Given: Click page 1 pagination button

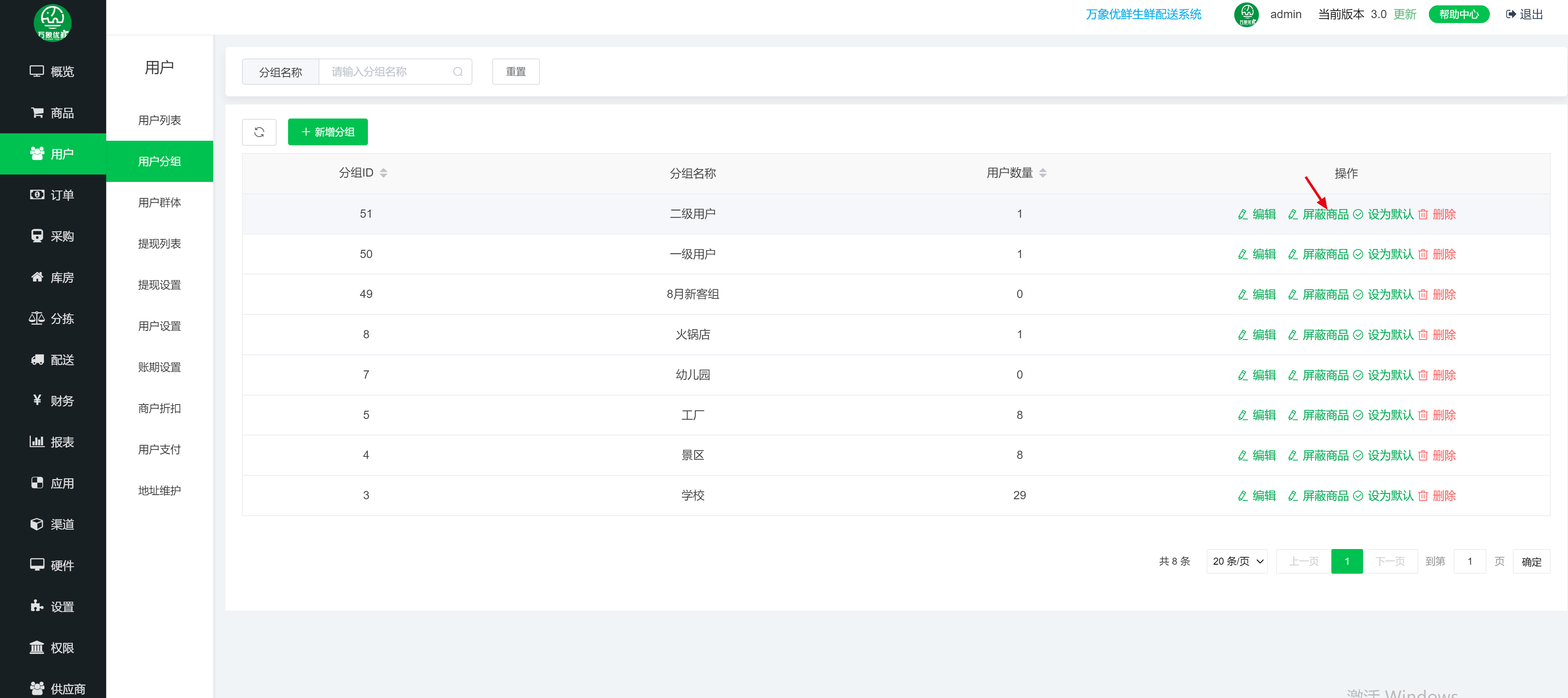Looking at the screenshot, I should 1347,561.
